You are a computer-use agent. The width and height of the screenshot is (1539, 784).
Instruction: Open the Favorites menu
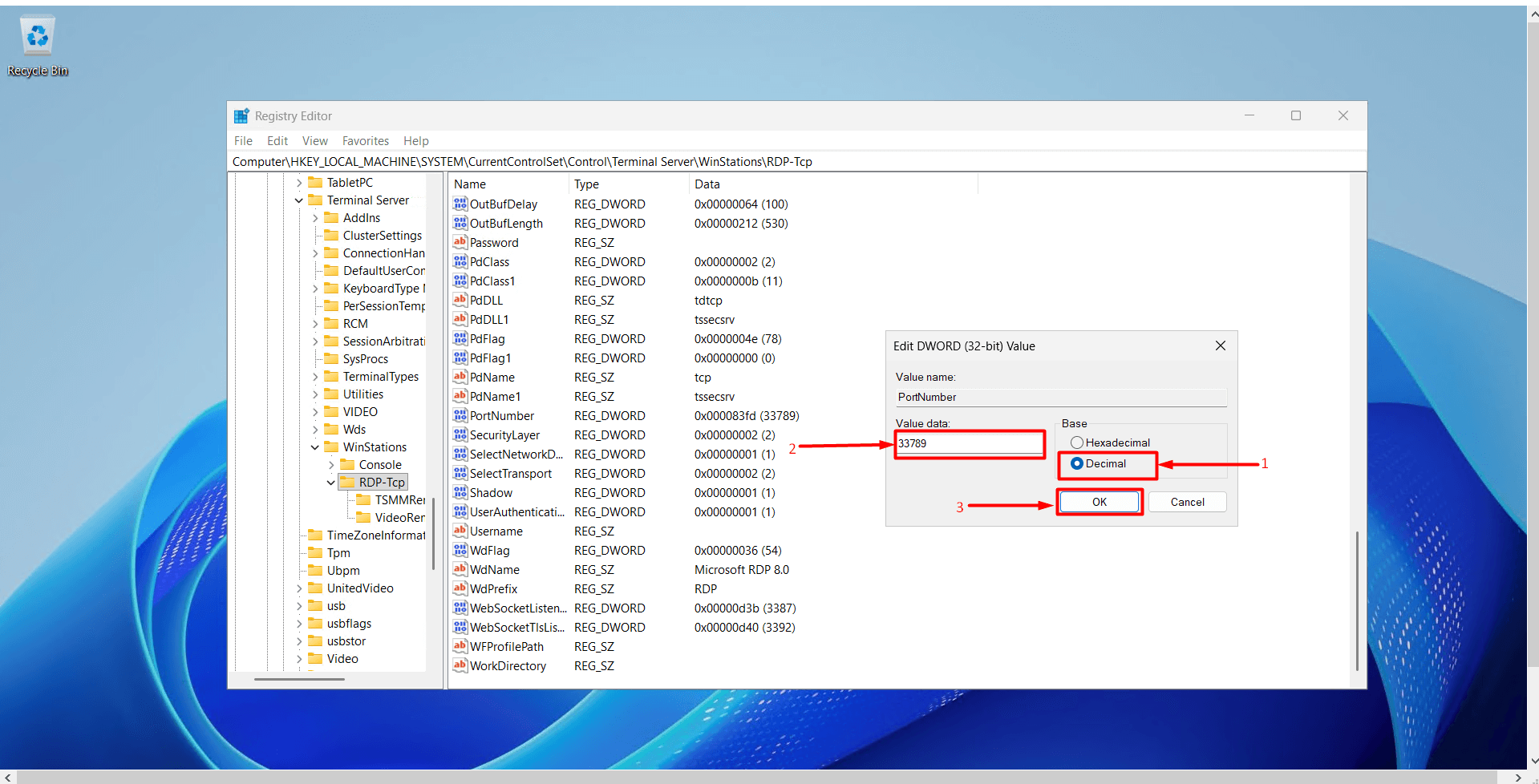point(365,141)
